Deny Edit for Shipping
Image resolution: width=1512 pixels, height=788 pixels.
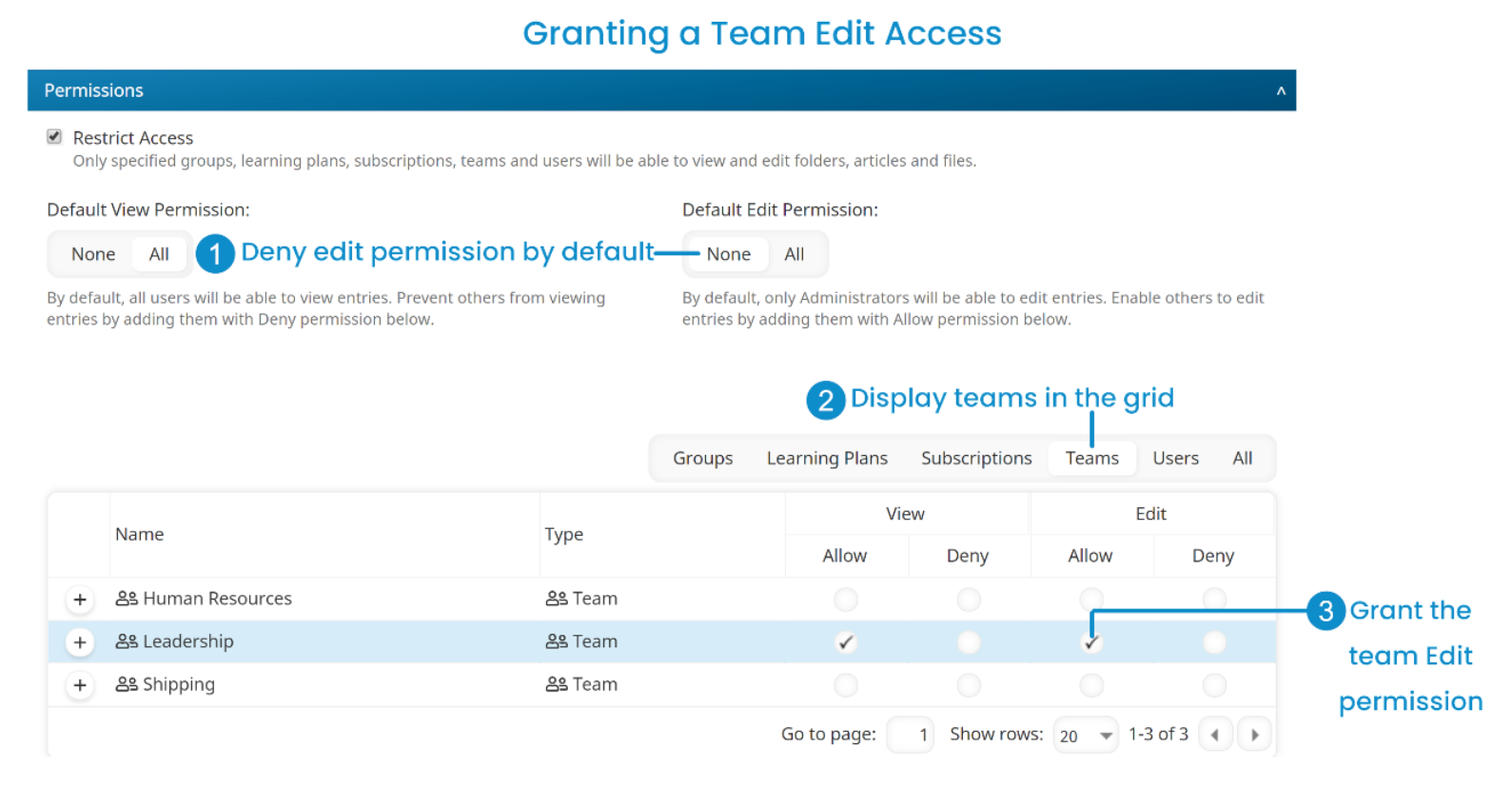click(x=1214, y=685)
